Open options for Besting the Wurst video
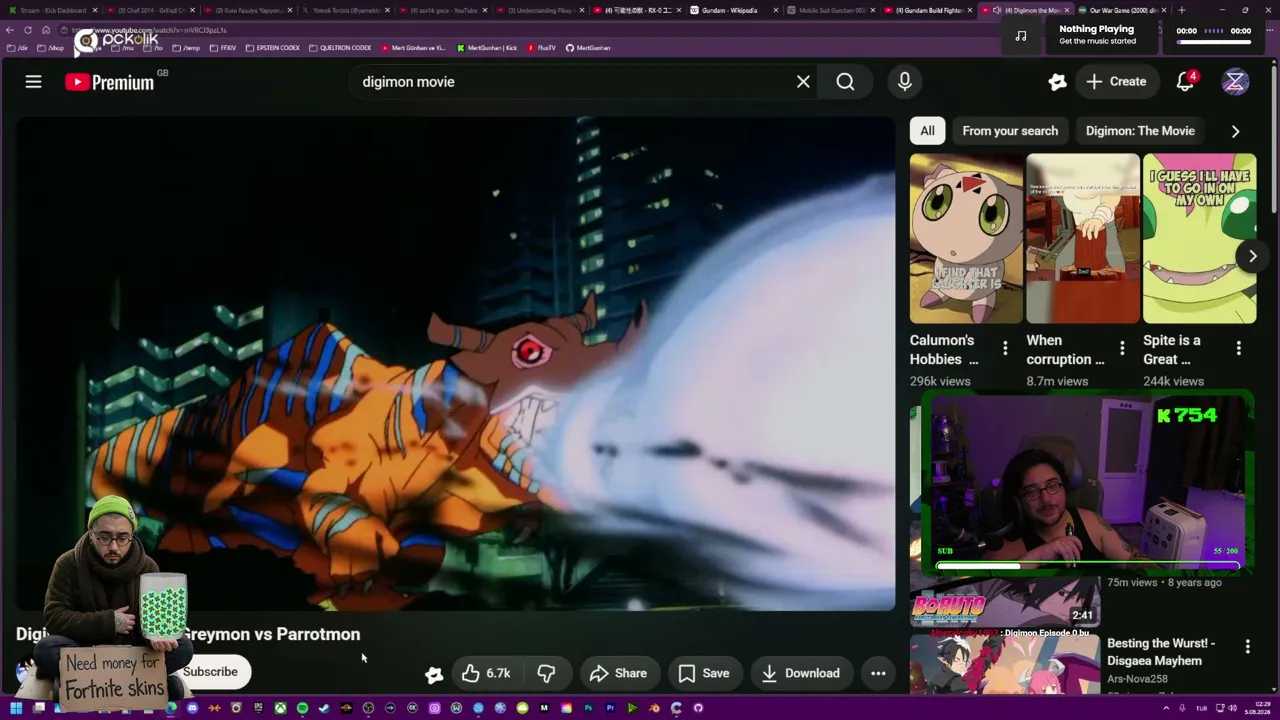The width and height of the screenshot is (1280, 720). (1247, 647)
